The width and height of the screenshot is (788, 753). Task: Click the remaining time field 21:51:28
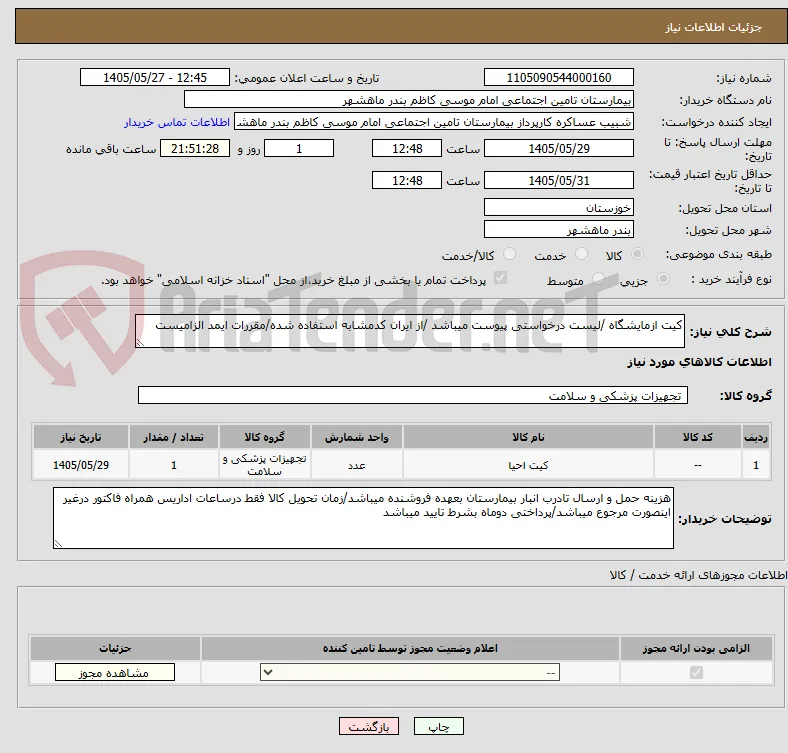(195, 149)
